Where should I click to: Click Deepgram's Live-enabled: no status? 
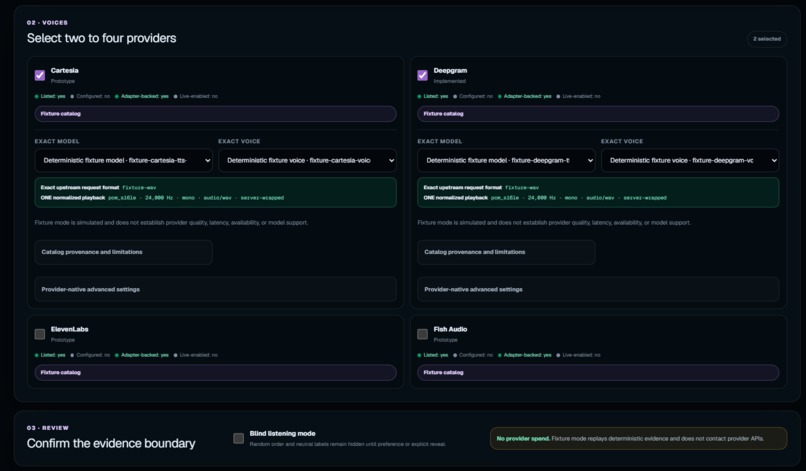click(x=579, y=96)
